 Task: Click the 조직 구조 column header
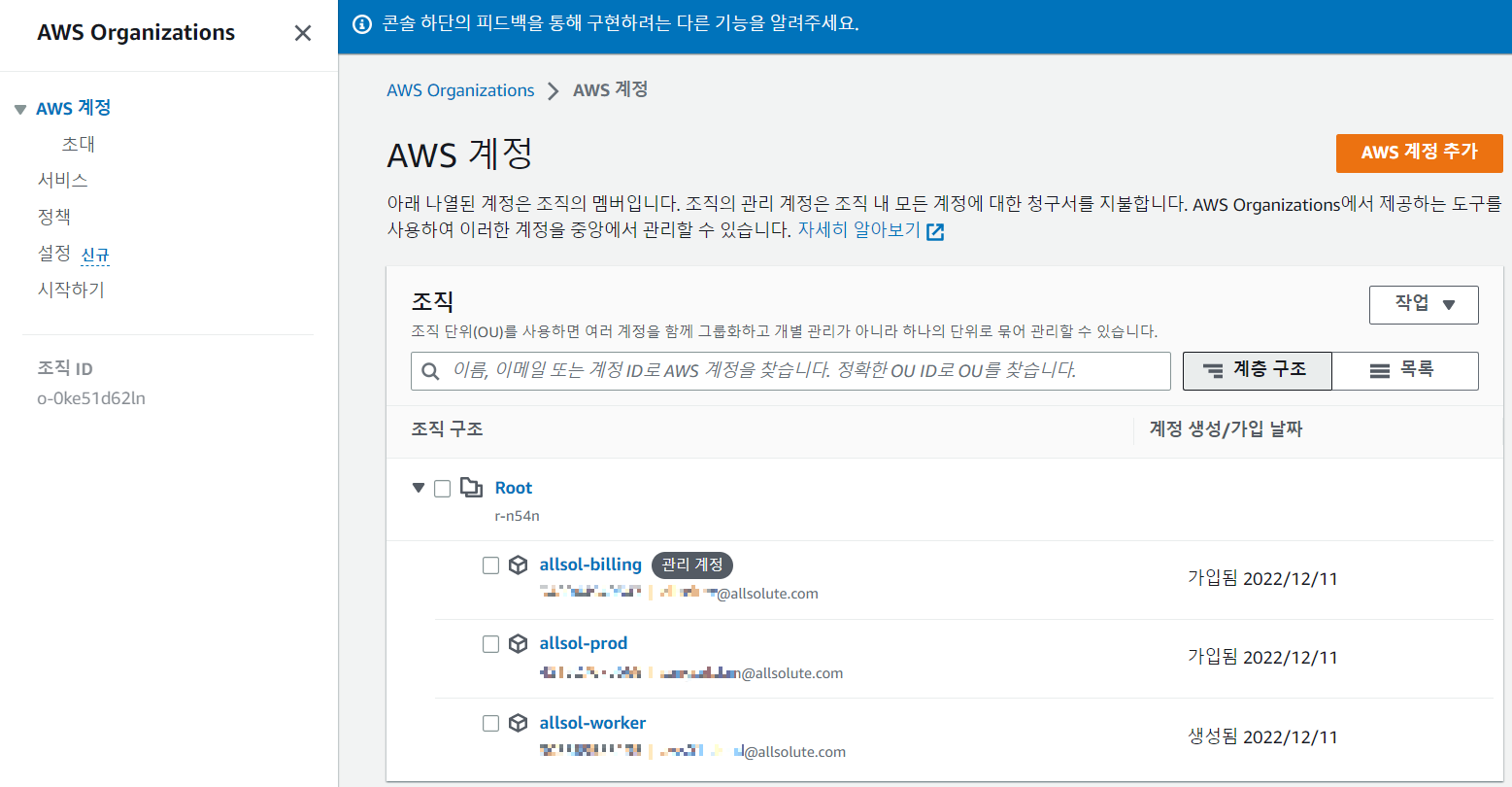click(x=448, y=428)
